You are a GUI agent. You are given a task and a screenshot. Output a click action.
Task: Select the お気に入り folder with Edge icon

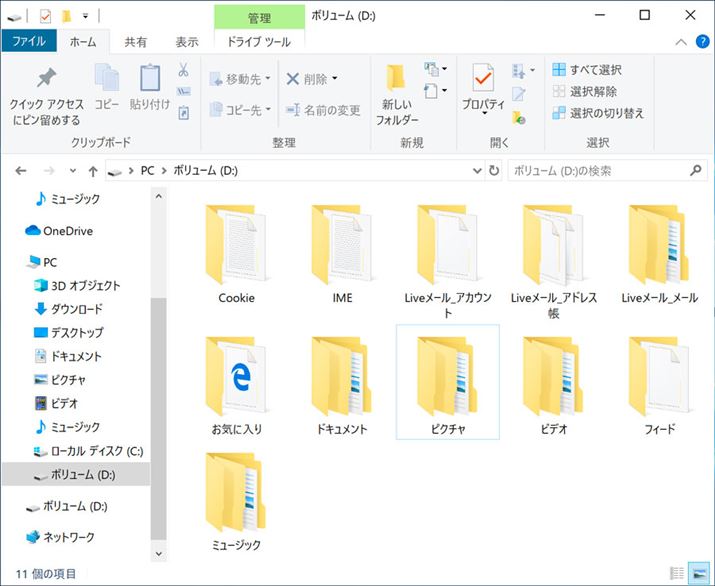236,386
